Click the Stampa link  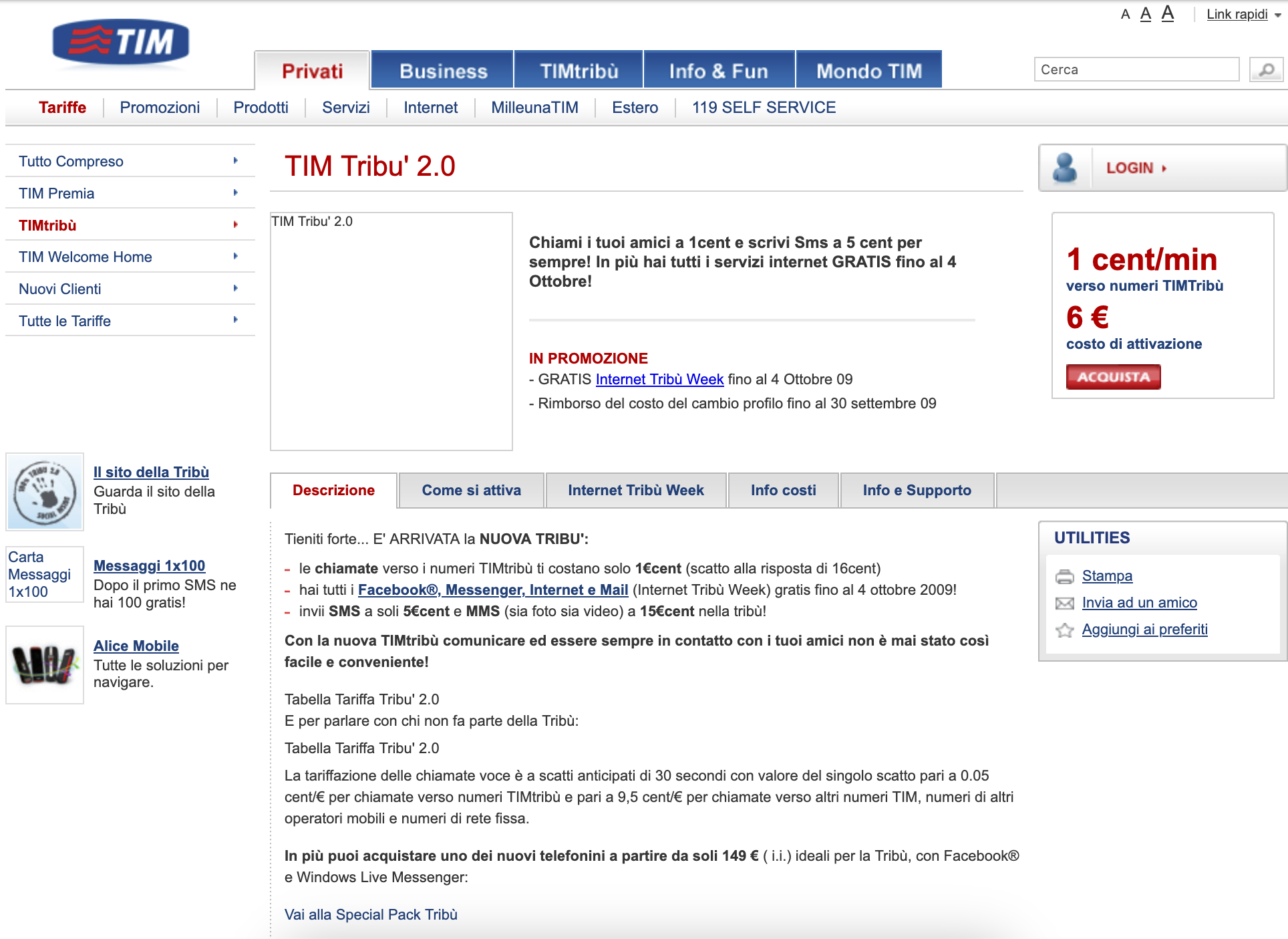click(1107, 576)
